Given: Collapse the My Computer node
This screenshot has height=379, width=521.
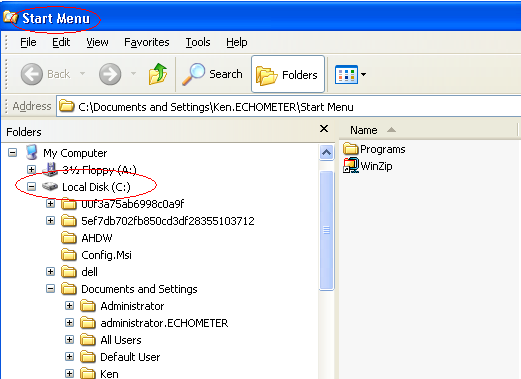Looking at the screenshot, I should (x=13, y=153).
